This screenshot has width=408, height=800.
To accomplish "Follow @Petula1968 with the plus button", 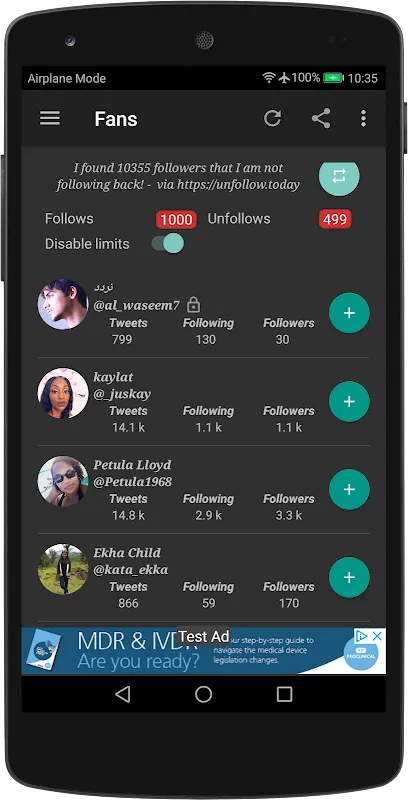I will 349,489.
